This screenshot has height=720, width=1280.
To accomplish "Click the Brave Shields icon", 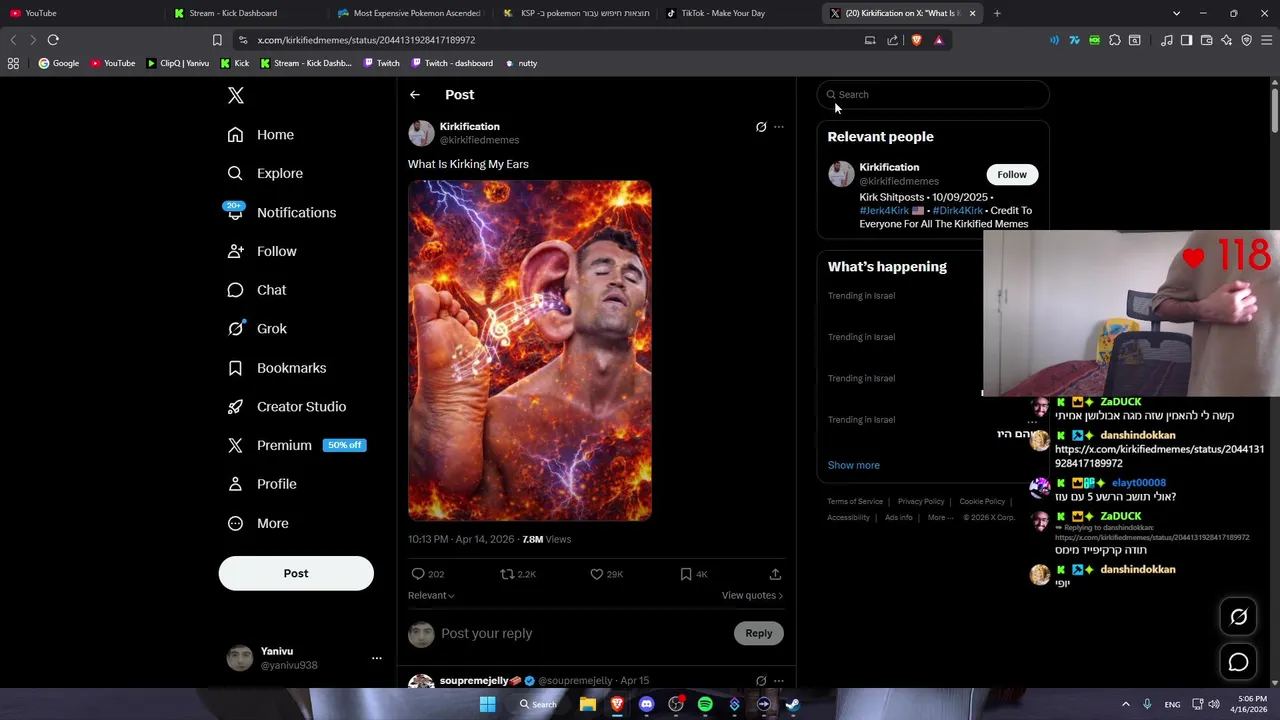I will [916, 40].
